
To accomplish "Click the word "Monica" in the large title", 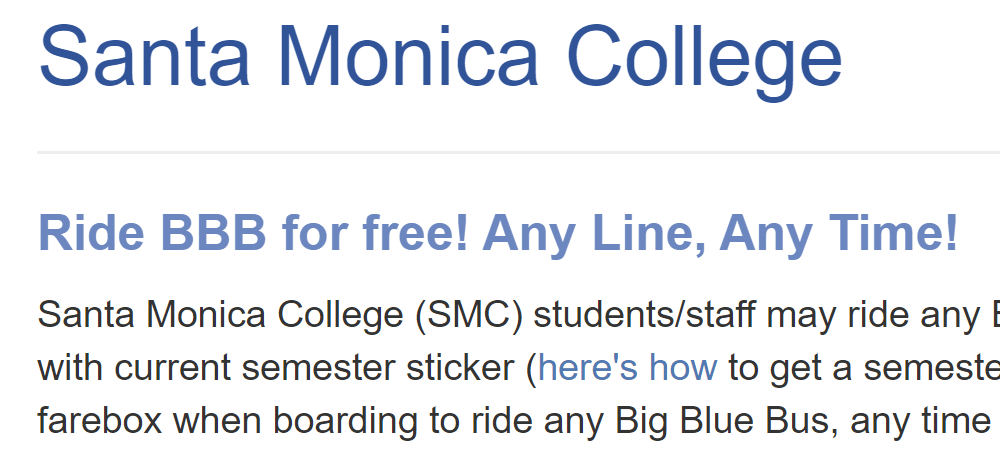I will tap(409, 56).
